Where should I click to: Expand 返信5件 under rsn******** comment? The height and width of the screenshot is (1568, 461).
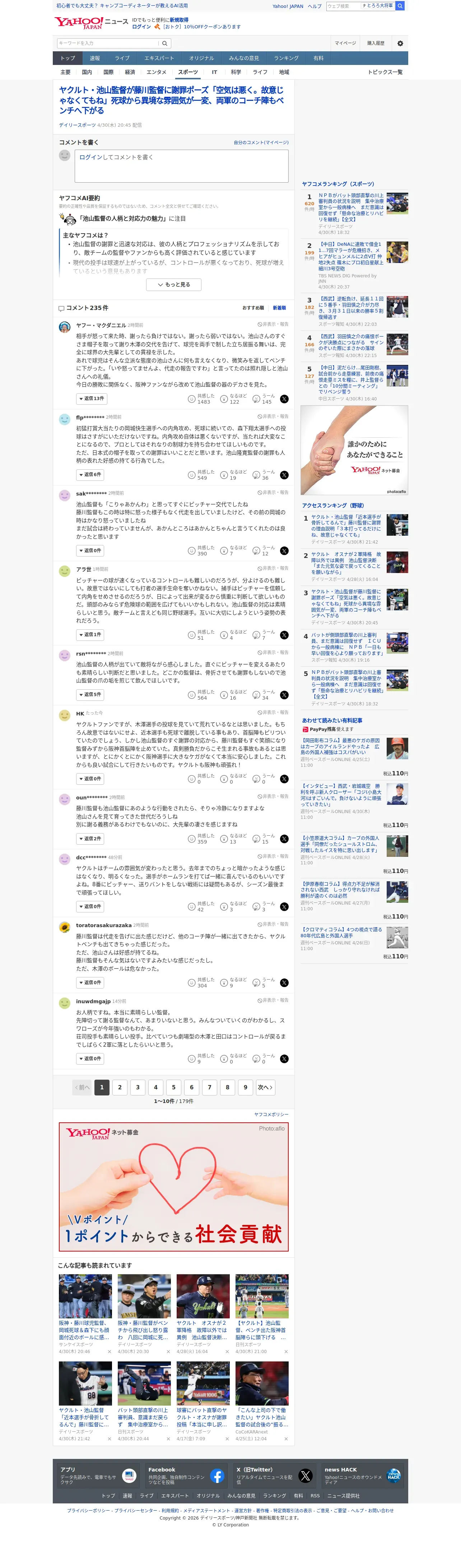[x=89, y=695]
